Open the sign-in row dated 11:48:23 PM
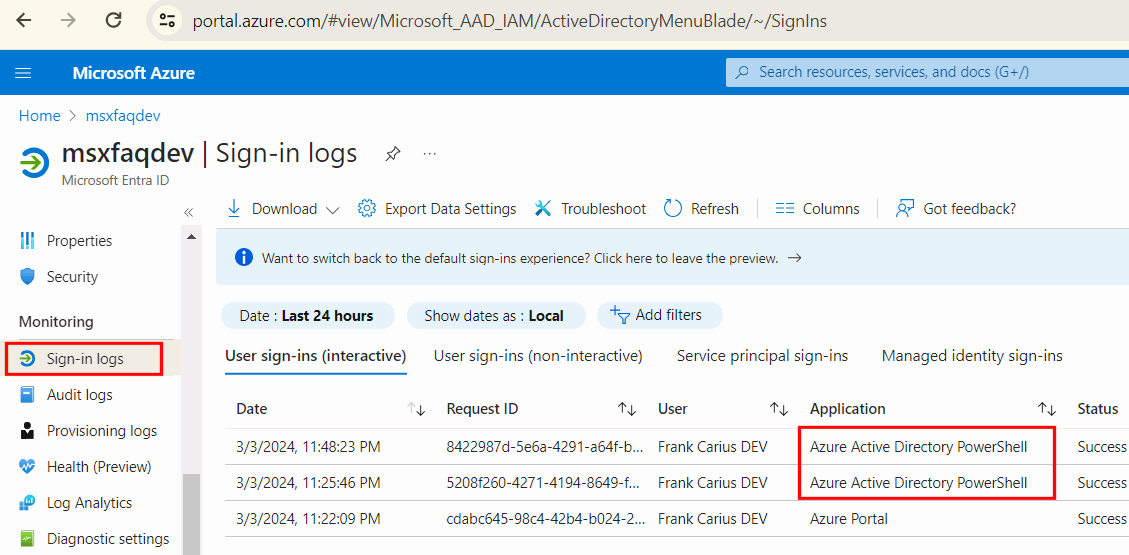The height and width of the screenshot is (555, 1129). [677, 447]
